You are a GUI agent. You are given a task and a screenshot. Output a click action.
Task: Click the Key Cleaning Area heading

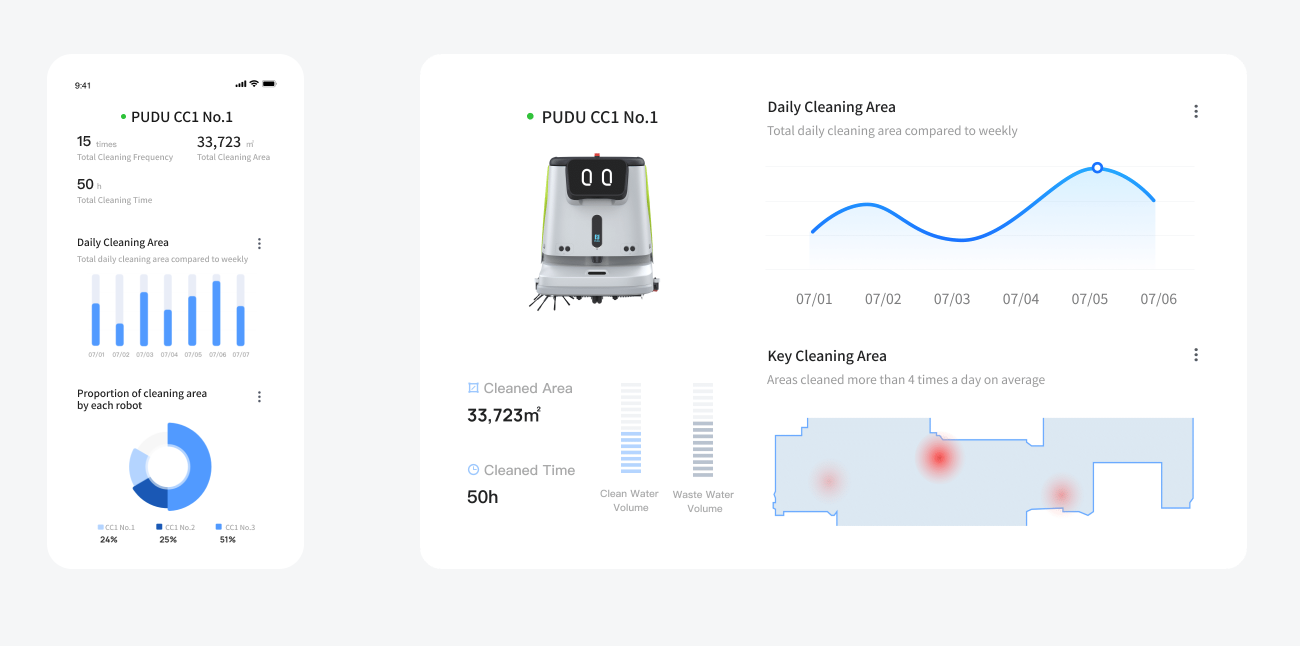point(827,356)
